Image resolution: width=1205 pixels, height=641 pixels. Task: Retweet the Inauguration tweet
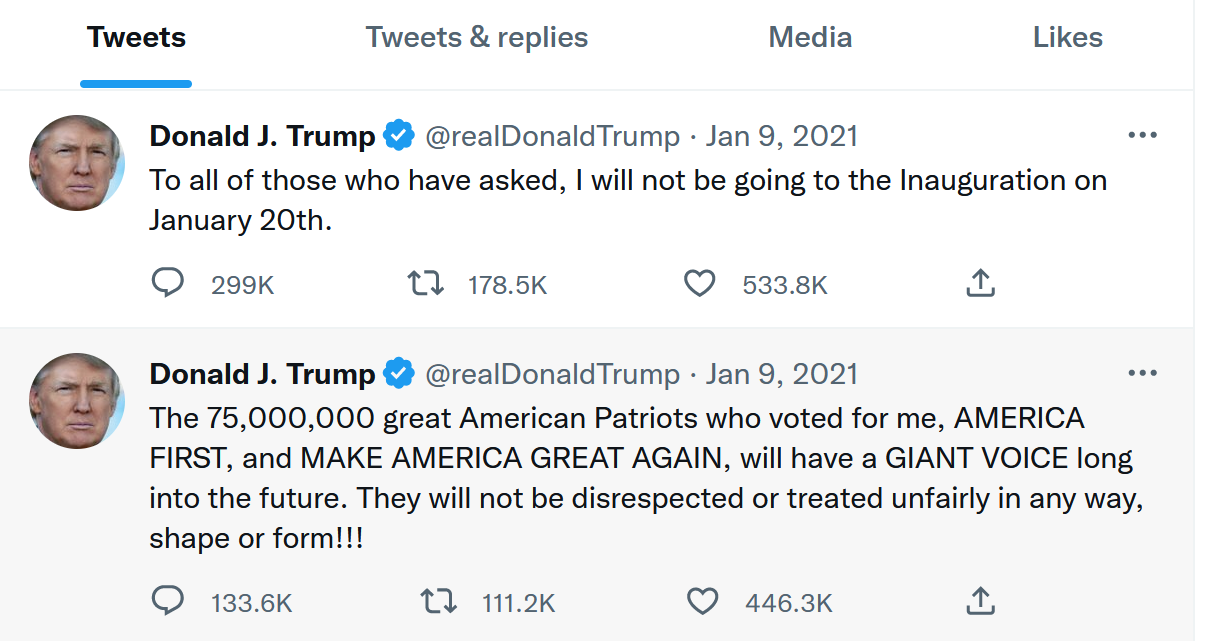tap(427, 284)
